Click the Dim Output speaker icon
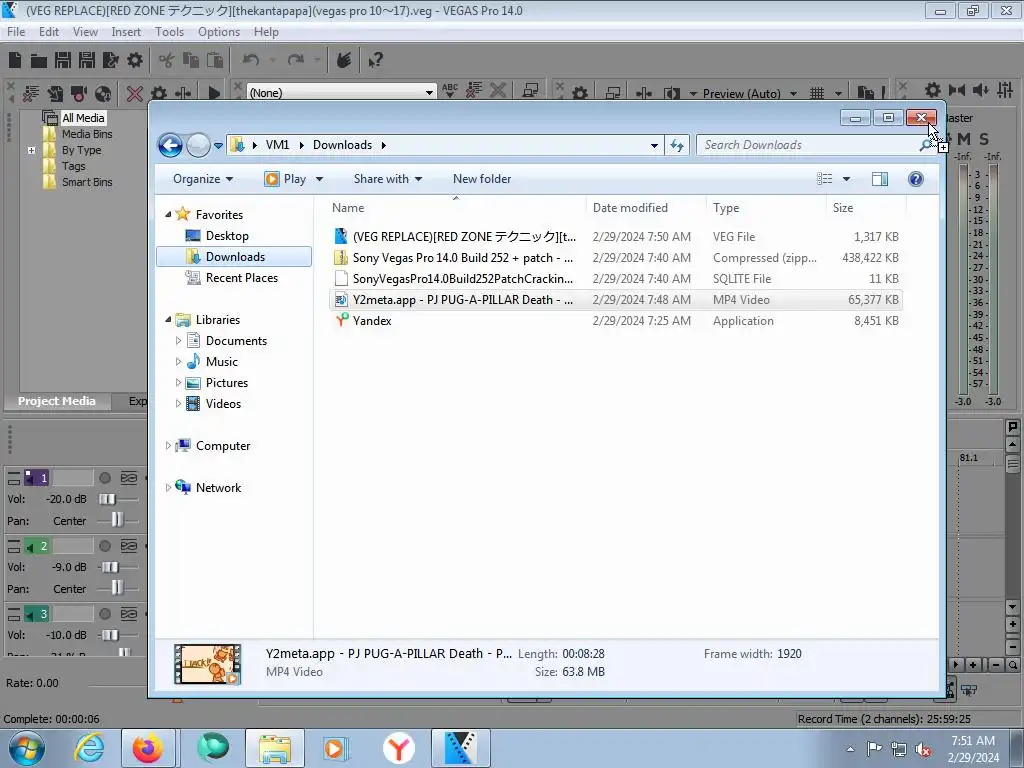Image resolution: width=1024 pixels, height=768 pixels. click(x=980, y=90)
